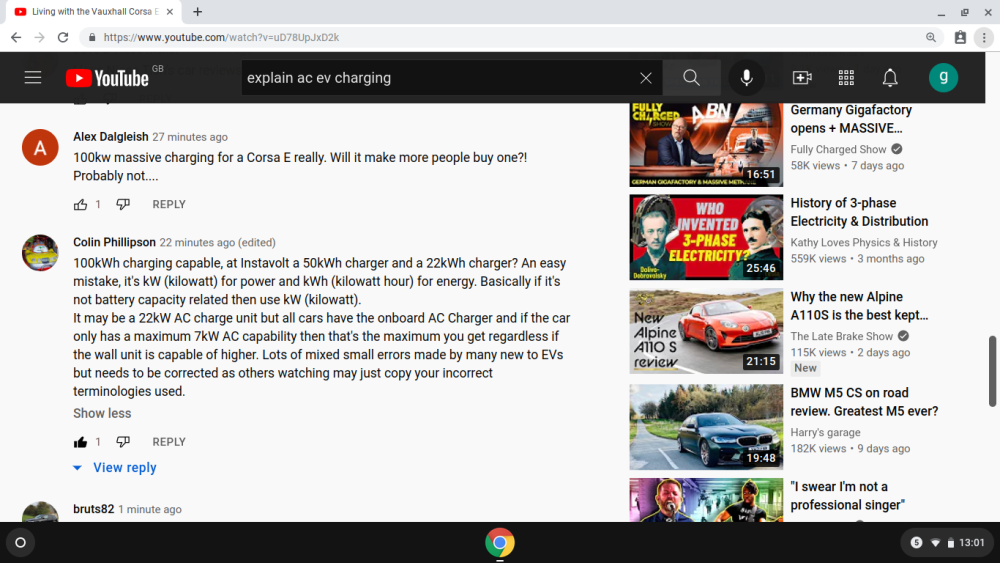This screenshot has height=563, width=1000.
Task: Open notification count badge in system tray
Action: 916,543
